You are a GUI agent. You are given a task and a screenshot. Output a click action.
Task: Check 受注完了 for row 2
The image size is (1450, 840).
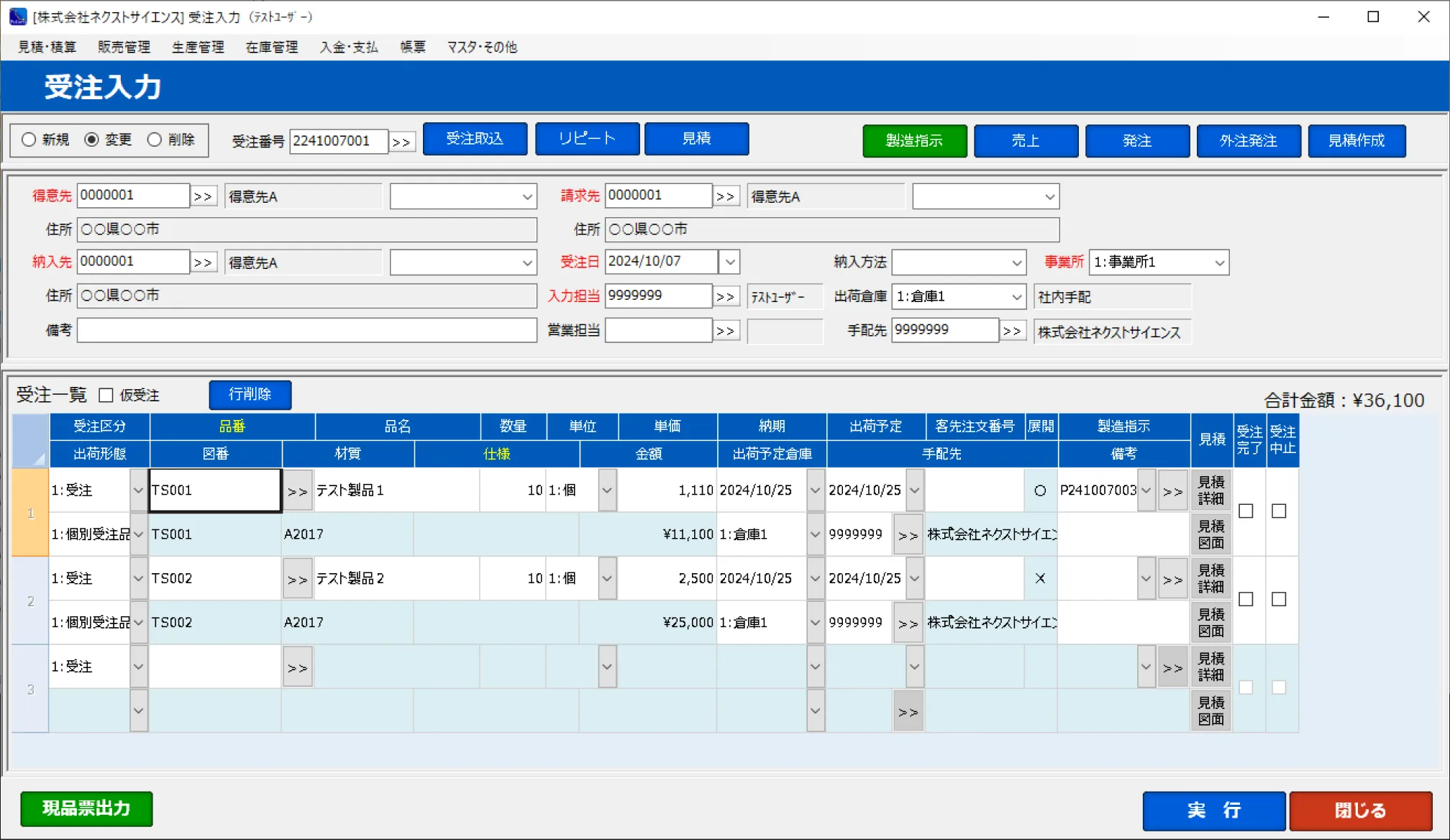1246,599
